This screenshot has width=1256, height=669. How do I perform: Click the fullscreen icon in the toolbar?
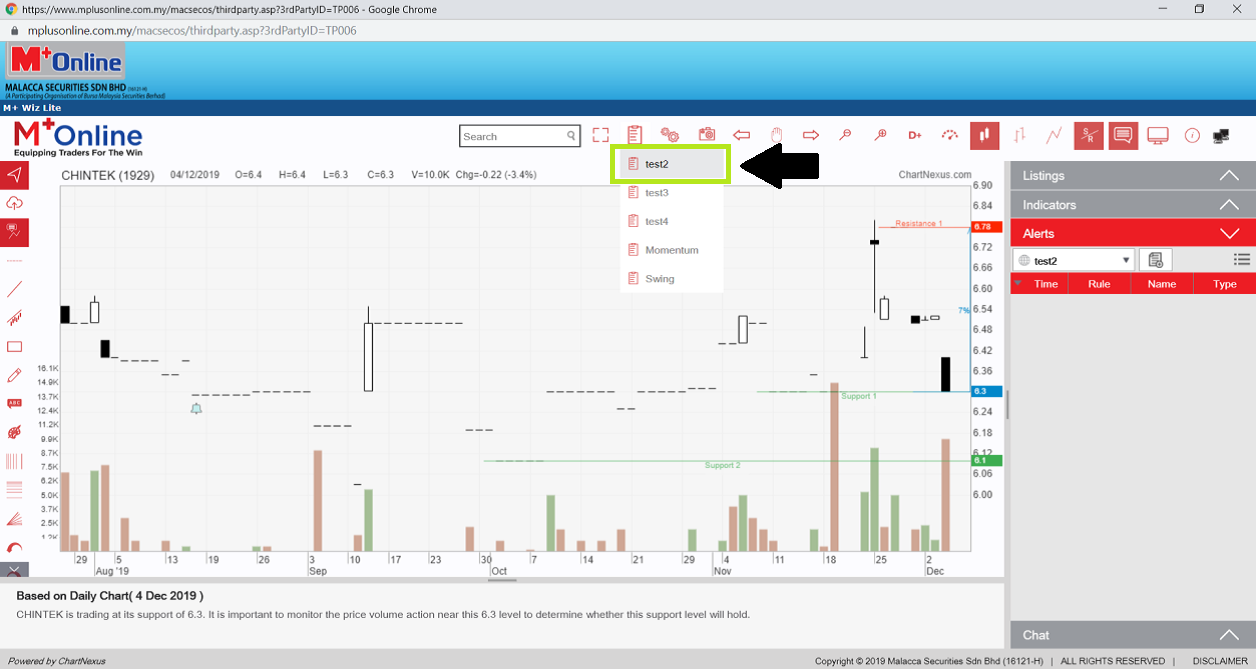(600, 135)
